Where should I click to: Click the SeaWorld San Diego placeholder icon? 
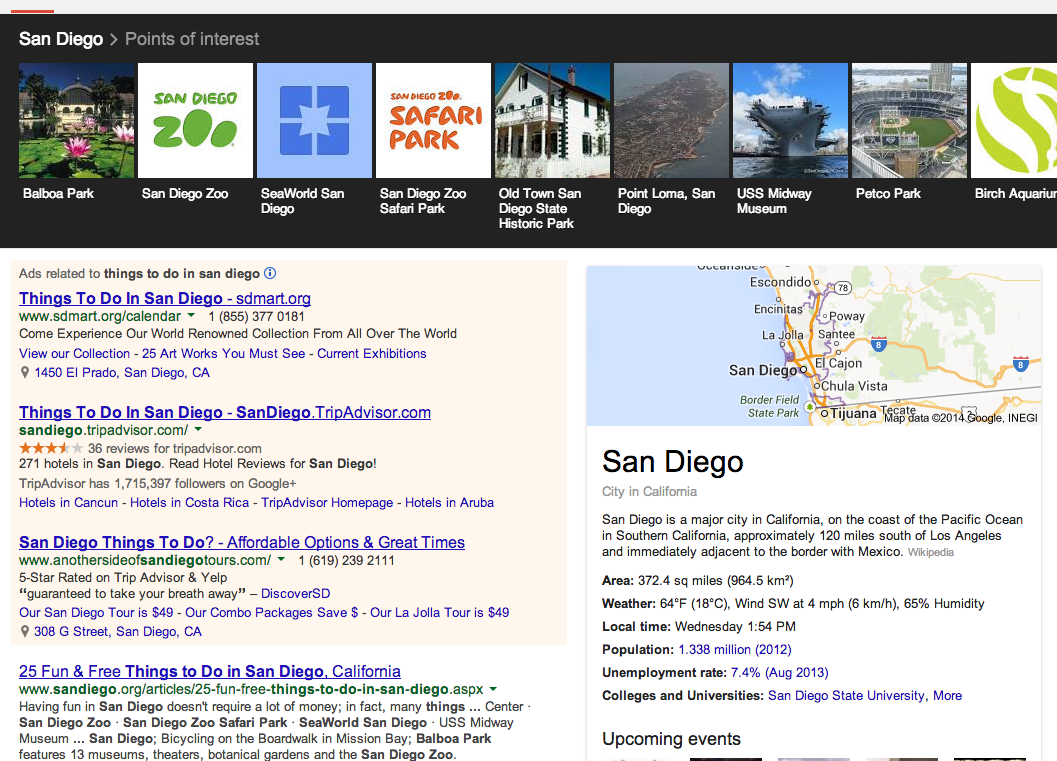pyautogui.click(x=314, y=121)
